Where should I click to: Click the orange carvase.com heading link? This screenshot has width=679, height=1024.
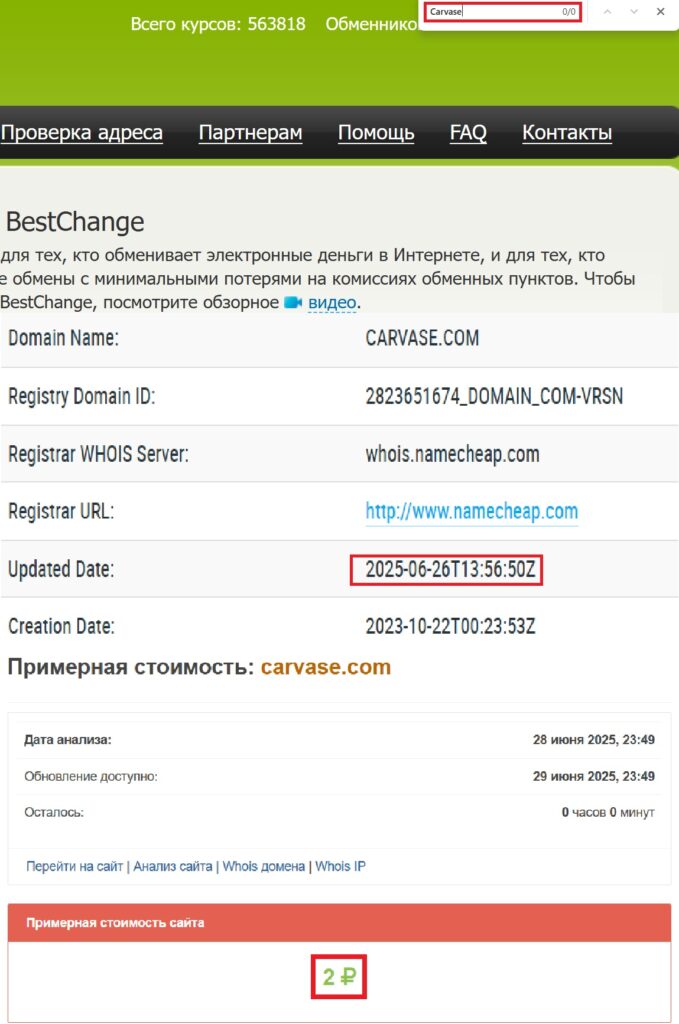point(326,667)
